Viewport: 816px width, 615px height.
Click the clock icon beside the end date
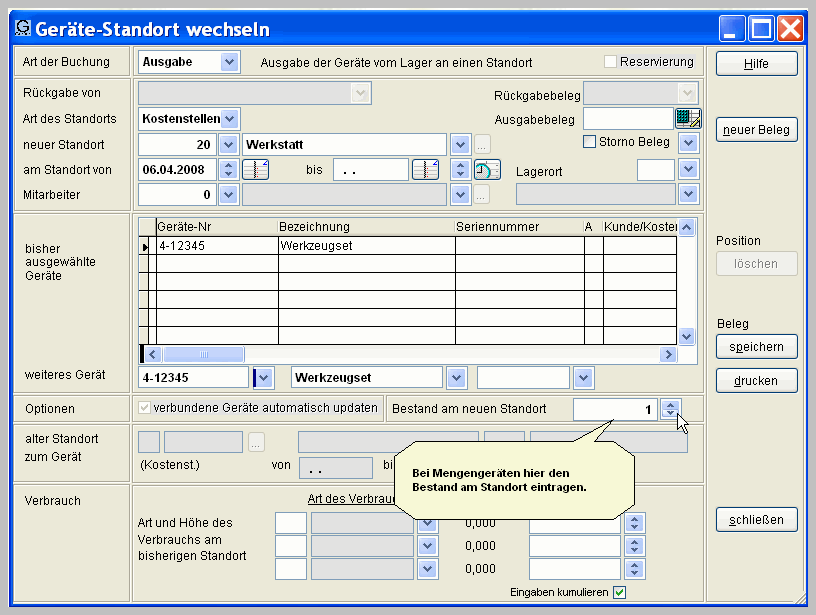pos(487,170)
